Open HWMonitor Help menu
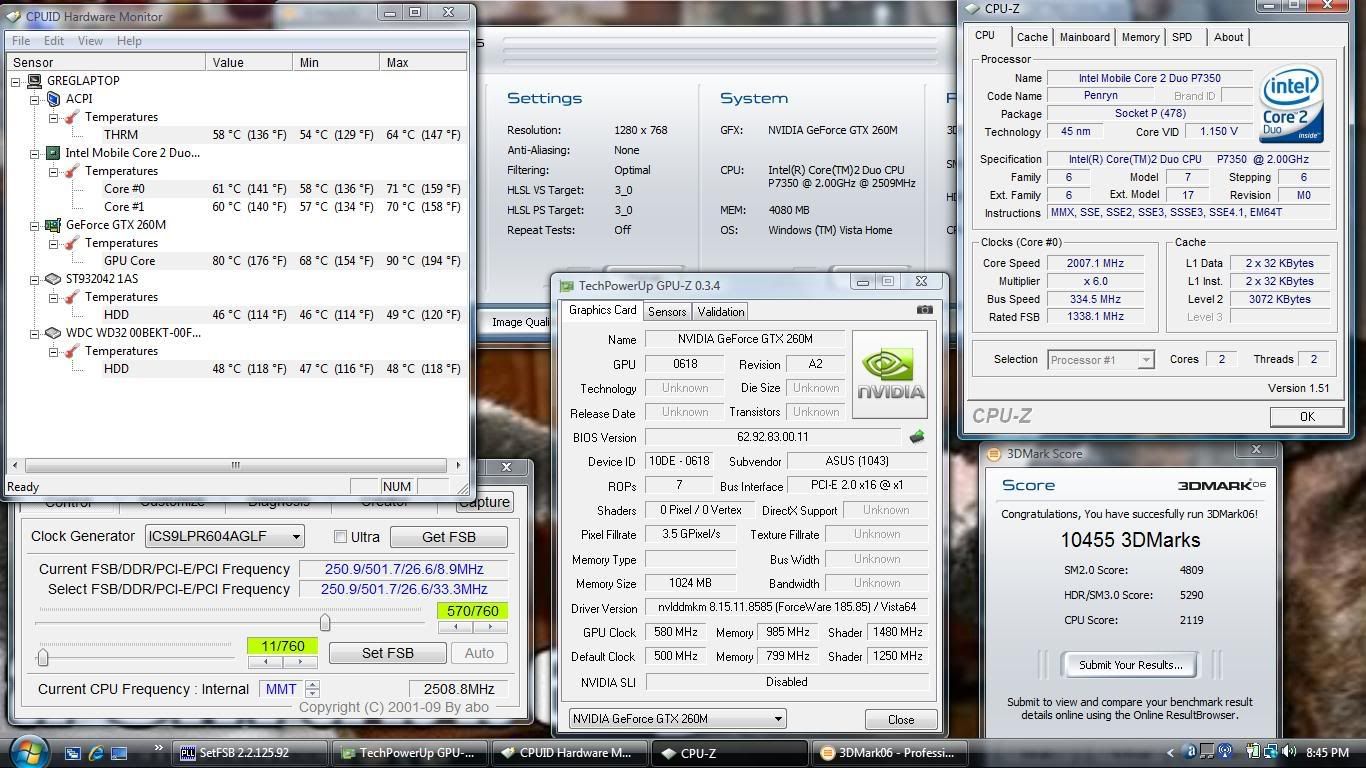The height and width of the screenshot is (768, 1366). (x=129, y=41)
